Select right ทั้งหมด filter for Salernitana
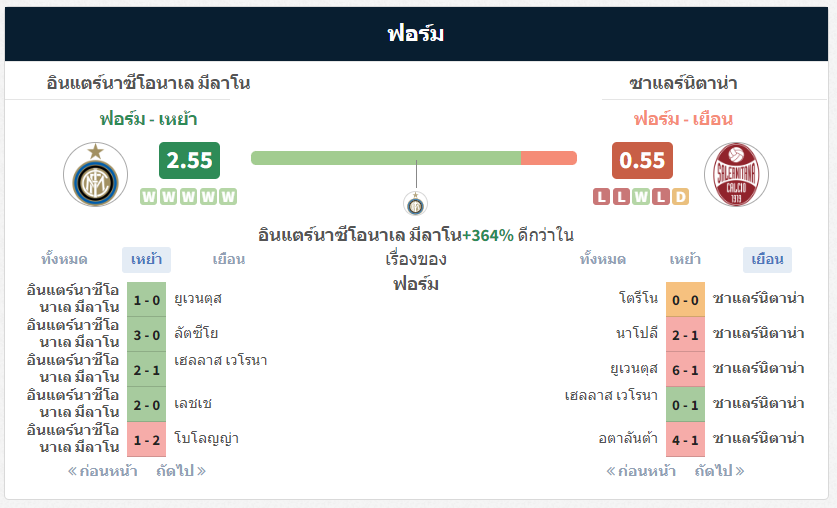This screenshot has width=837, height=508. pyautogui.click(x=602, y=260)
